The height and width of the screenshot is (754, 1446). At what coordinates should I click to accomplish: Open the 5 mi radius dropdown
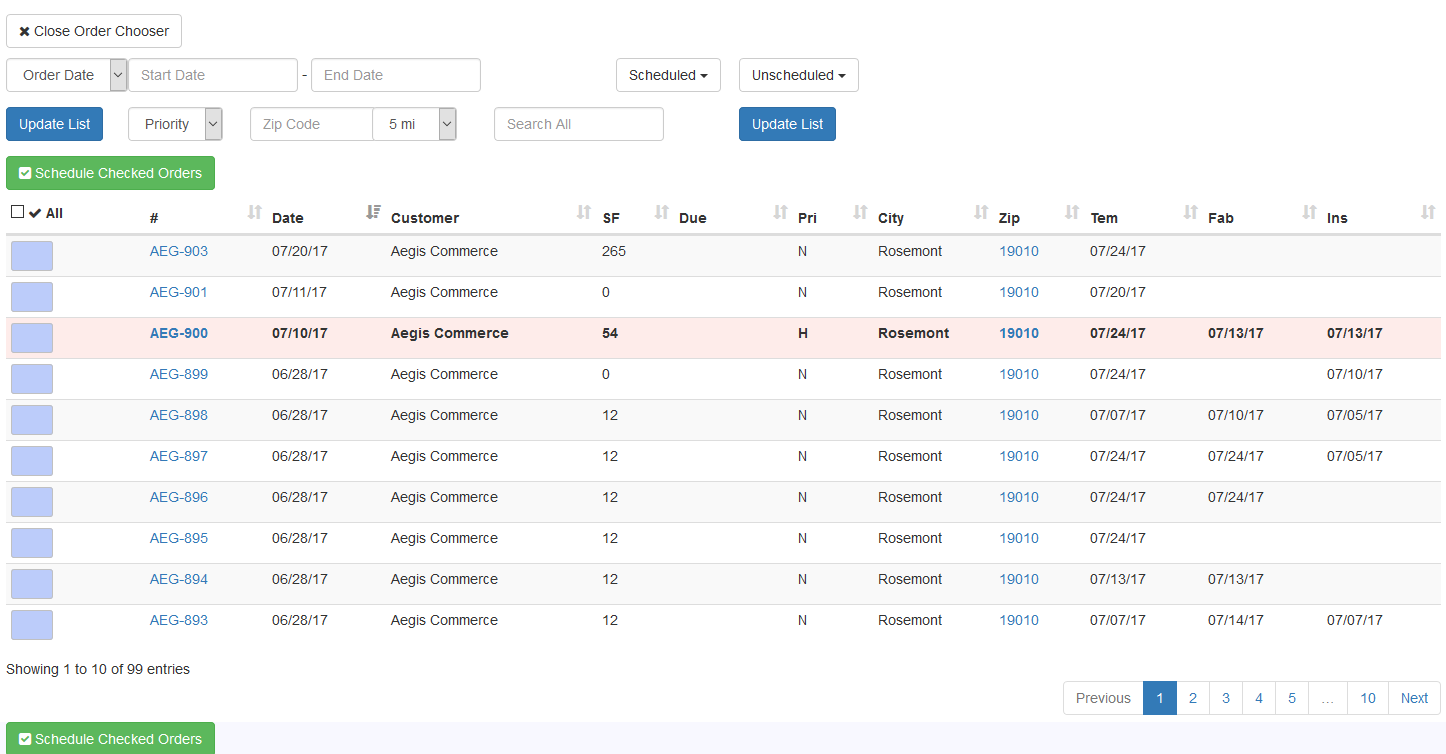pos(414,124)
